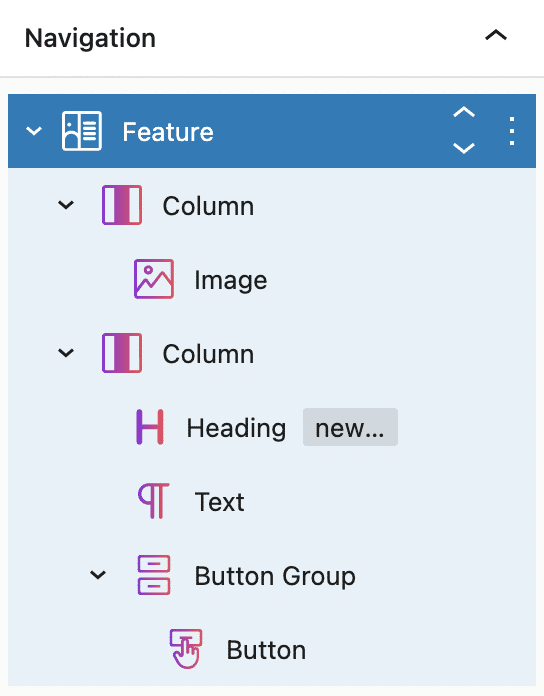Move the Feature block down

pyautogui.click(x=464, y=148)
